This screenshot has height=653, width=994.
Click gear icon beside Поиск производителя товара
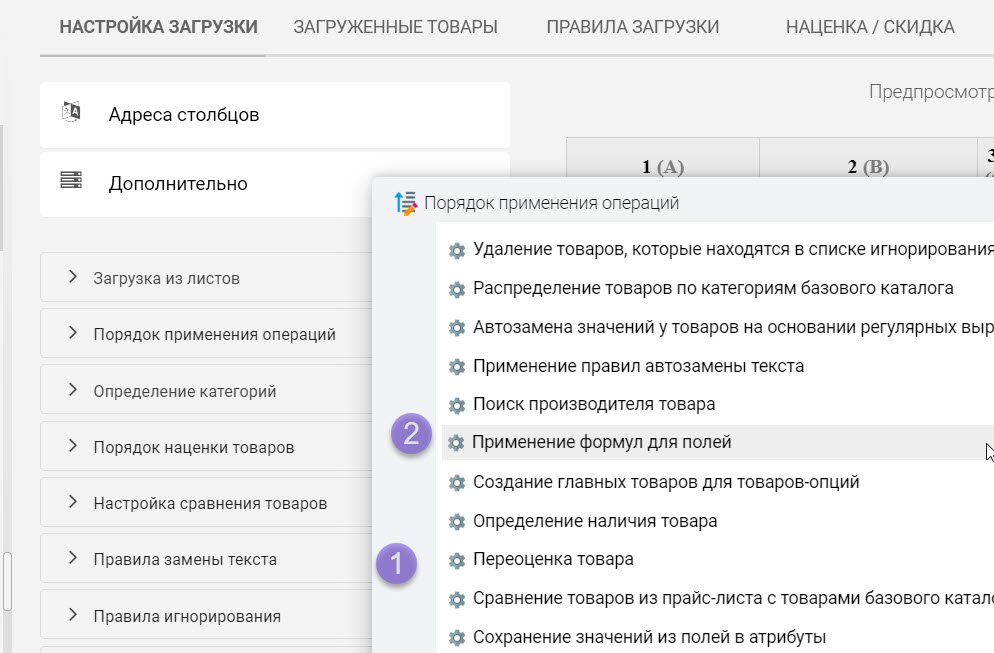456,405
